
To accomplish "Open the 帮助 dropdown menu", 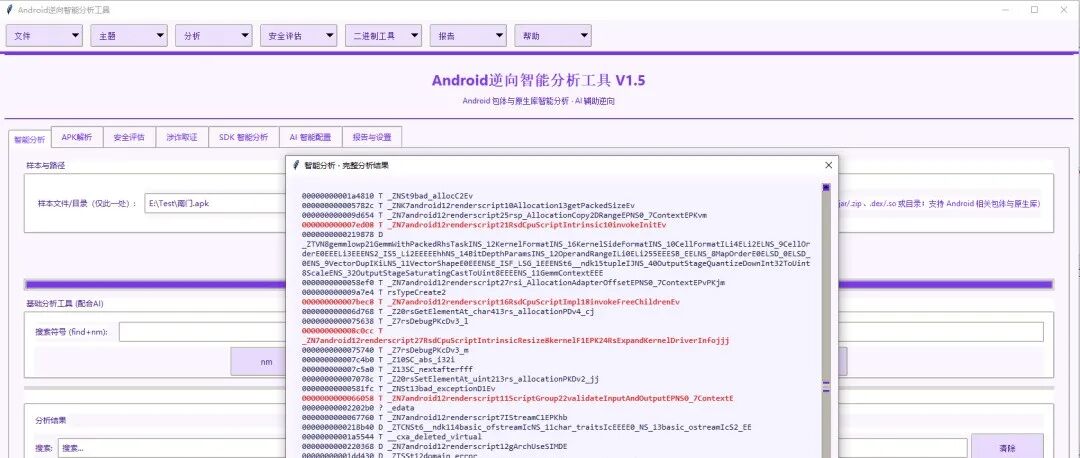I will tap(552, 36).
